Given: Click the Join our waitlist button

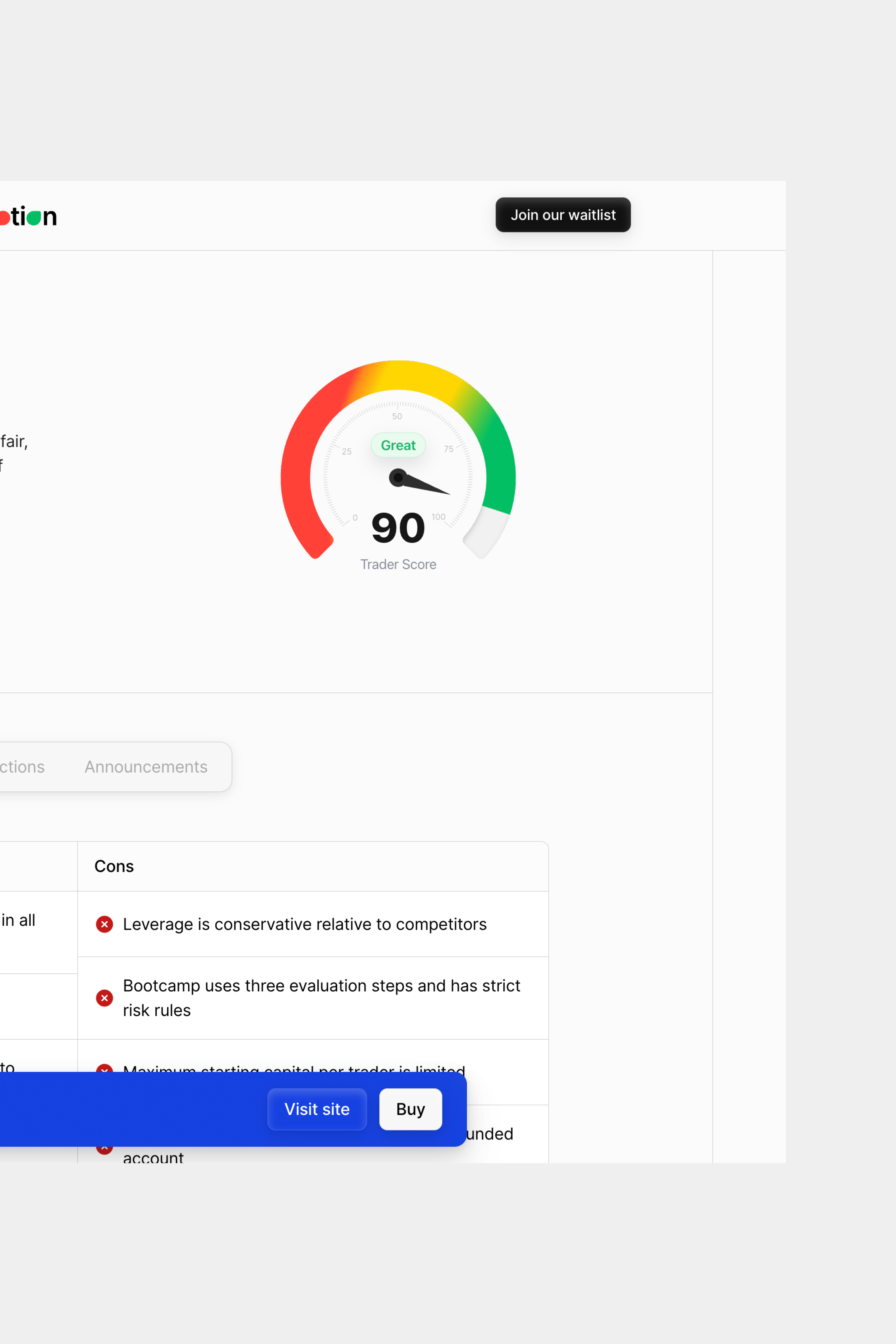Looking at the screenshot, I should [563, 215].
